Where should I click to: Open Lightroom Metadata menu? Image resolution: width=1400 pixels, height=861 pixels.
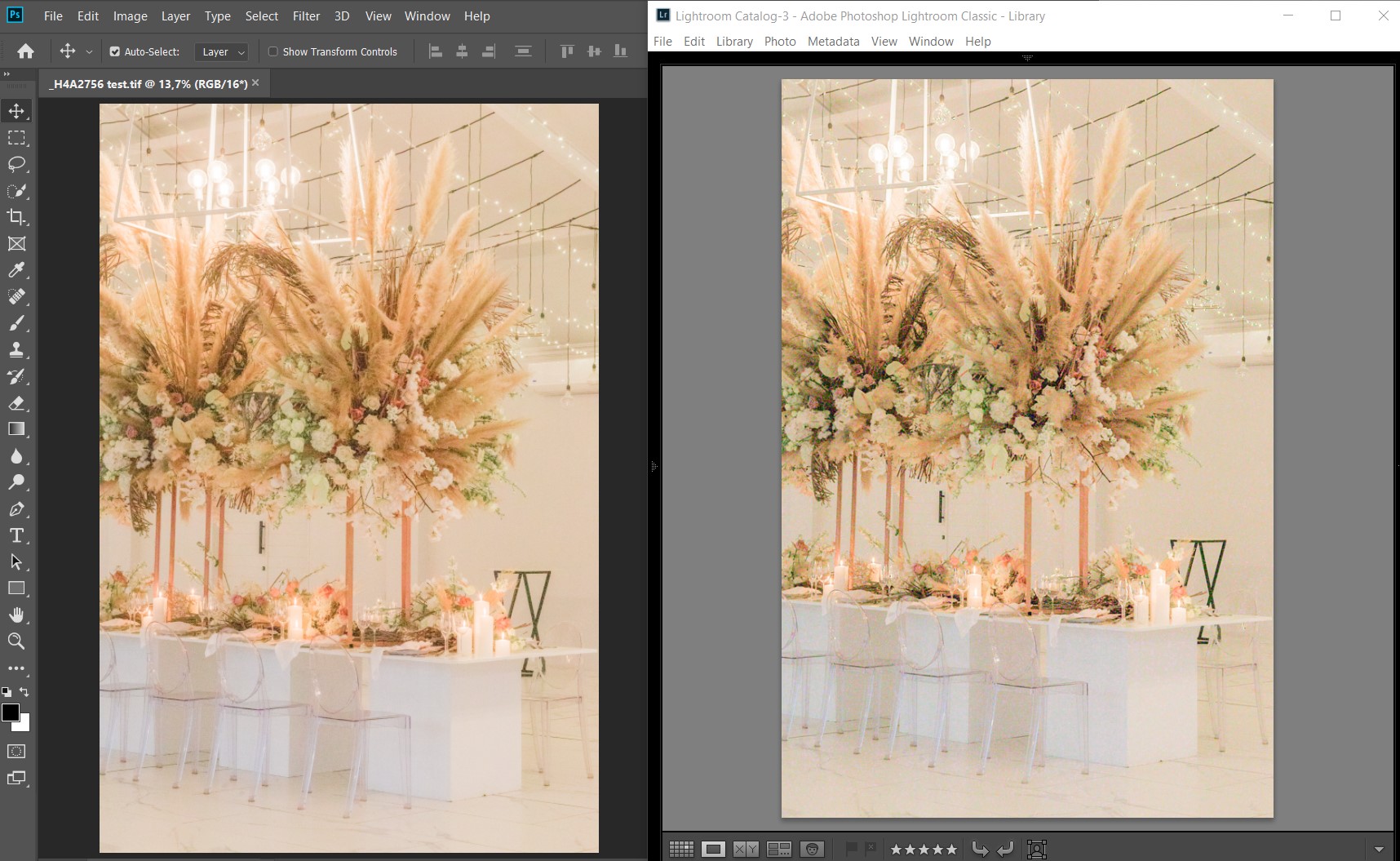click(x=834, y=41)
